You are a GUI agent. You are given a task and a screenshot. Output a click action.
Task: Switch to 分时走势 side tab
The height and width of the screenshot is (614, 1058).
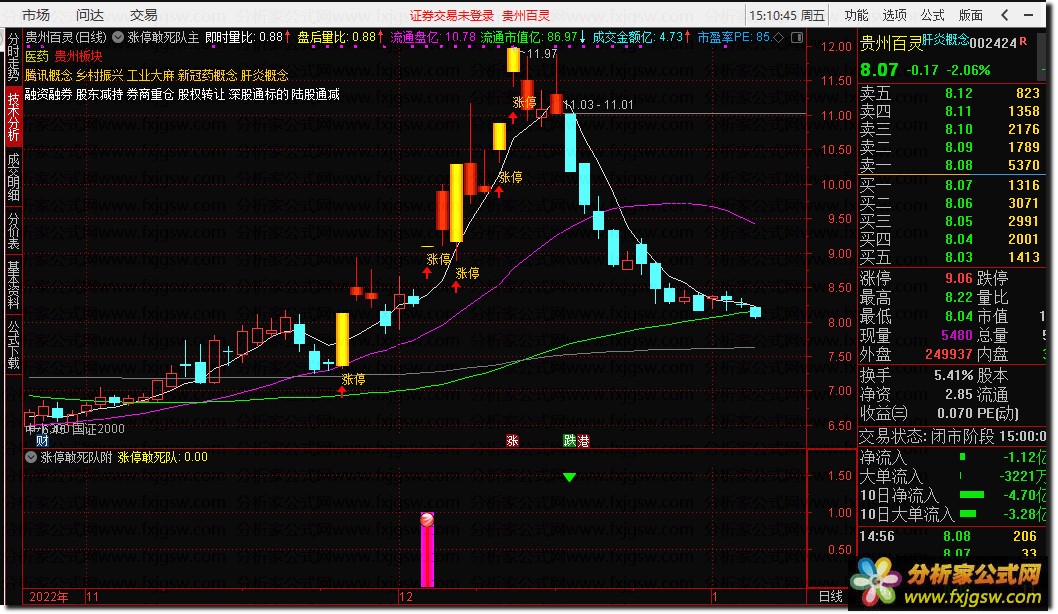pyautogui.click(x=13, y=57)
